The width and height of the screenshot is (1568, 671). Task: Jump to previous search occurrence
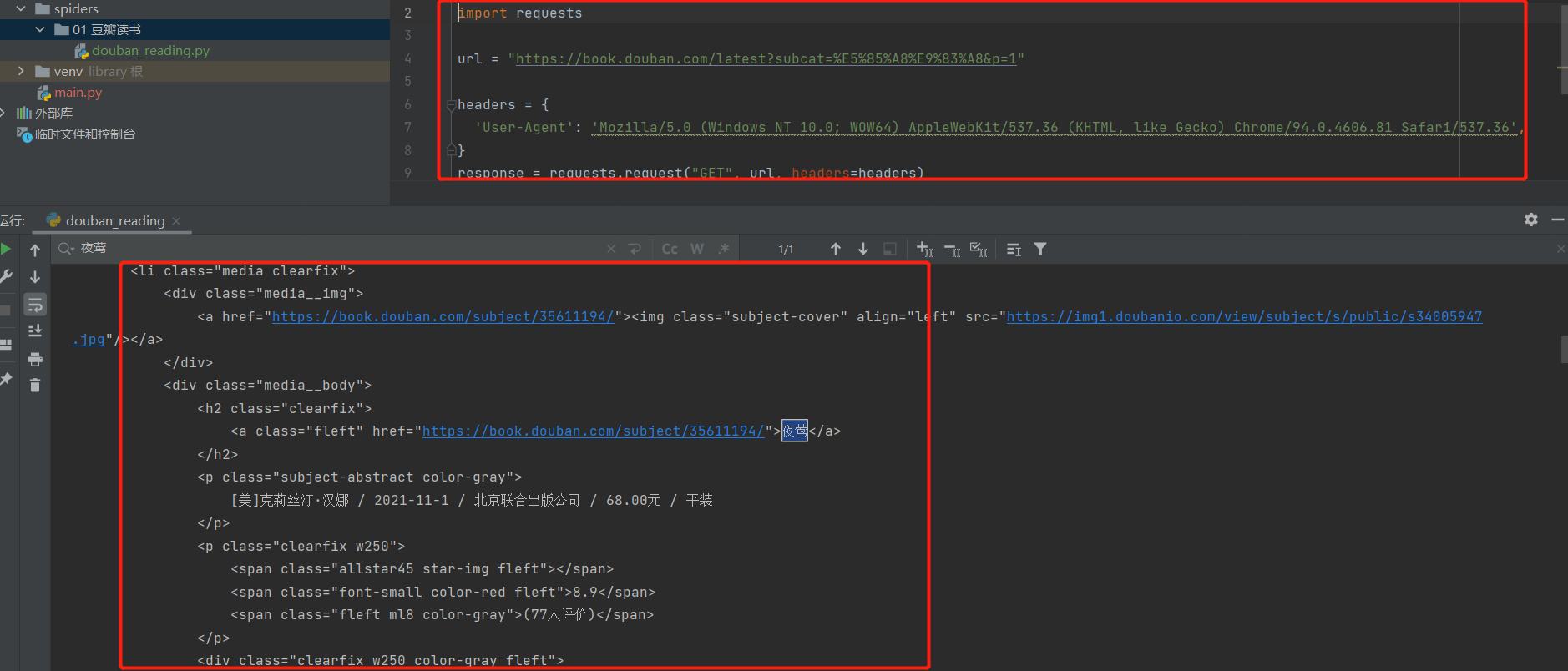point(836,249)
